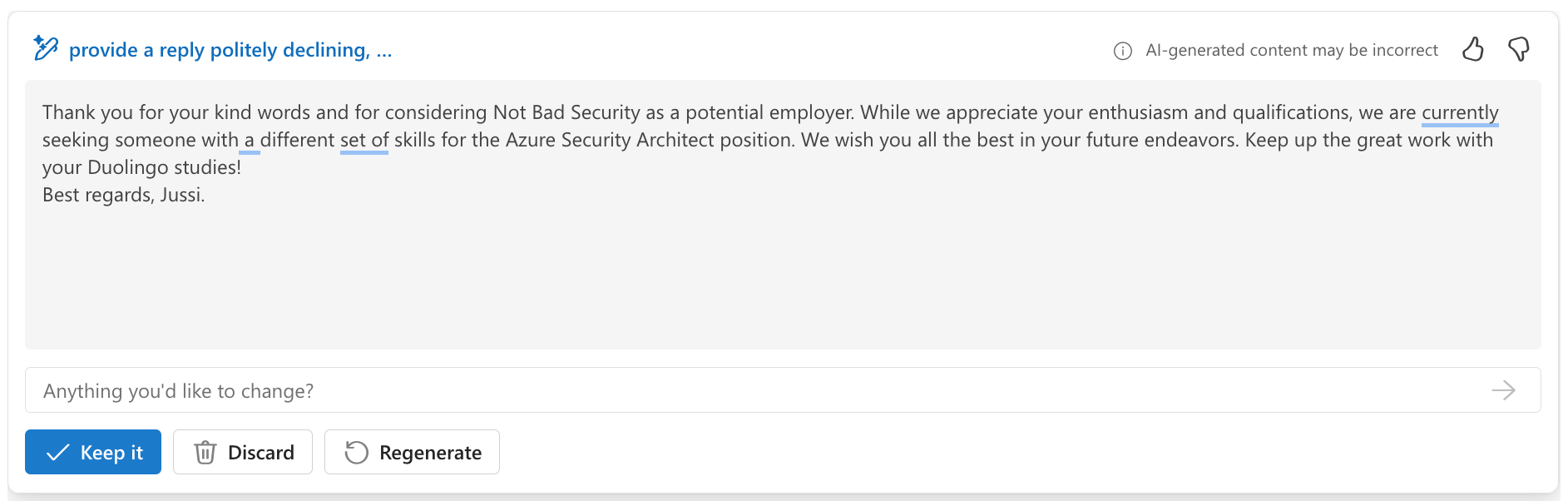Click the circular arrow Regenerate icon
Image resolution: width=1568 pixels, height=501 pixels.
tap(356, 453)
